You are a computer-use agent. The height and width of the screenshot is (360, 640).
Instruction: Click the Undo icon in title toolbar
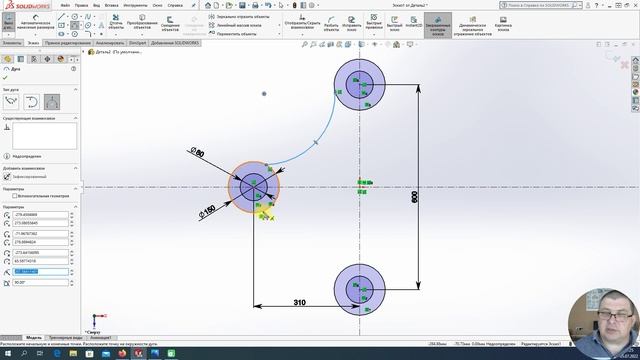pyautogui.click(x=268, y=5)
